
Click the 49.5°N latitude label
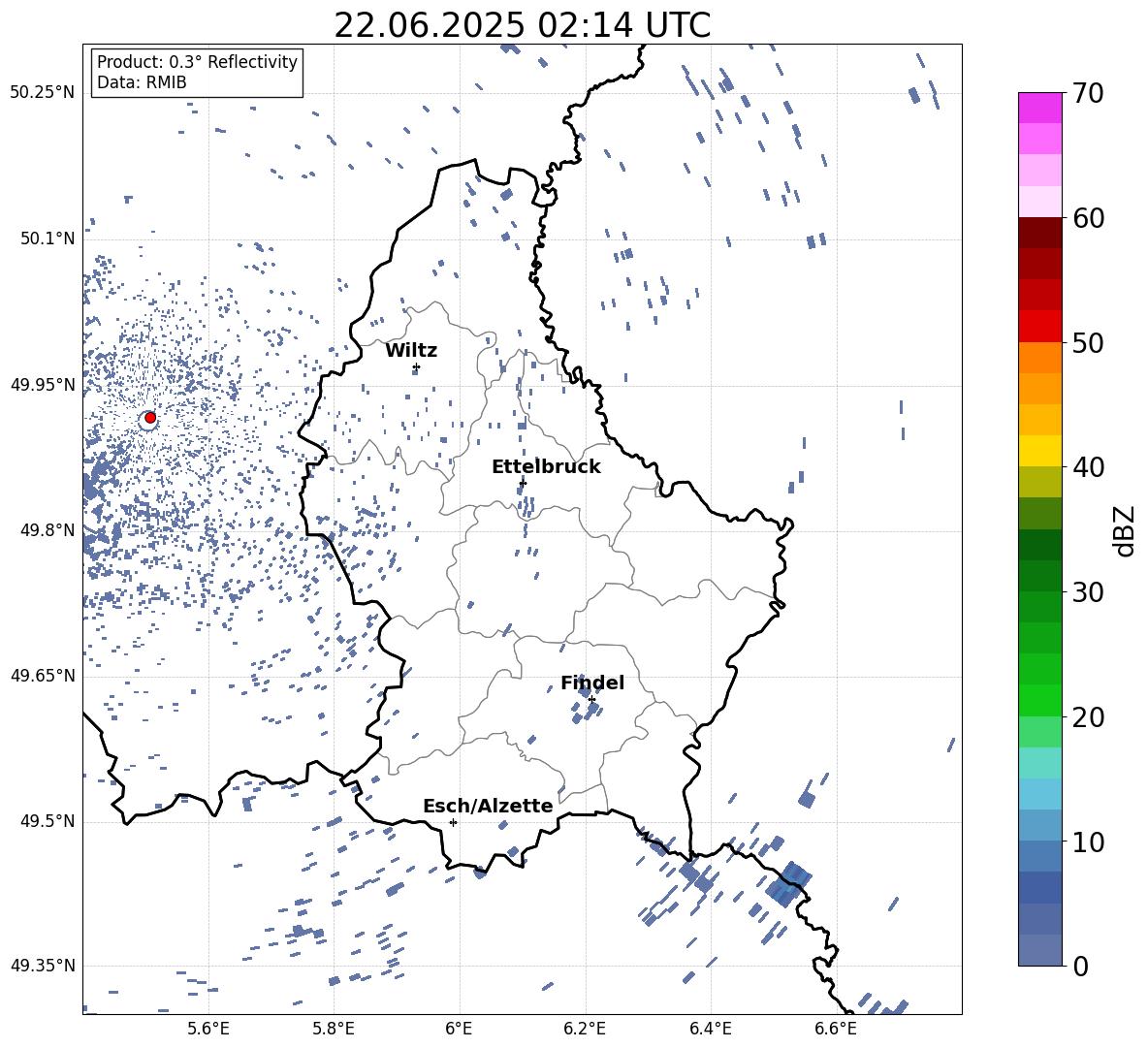[48, 820]
